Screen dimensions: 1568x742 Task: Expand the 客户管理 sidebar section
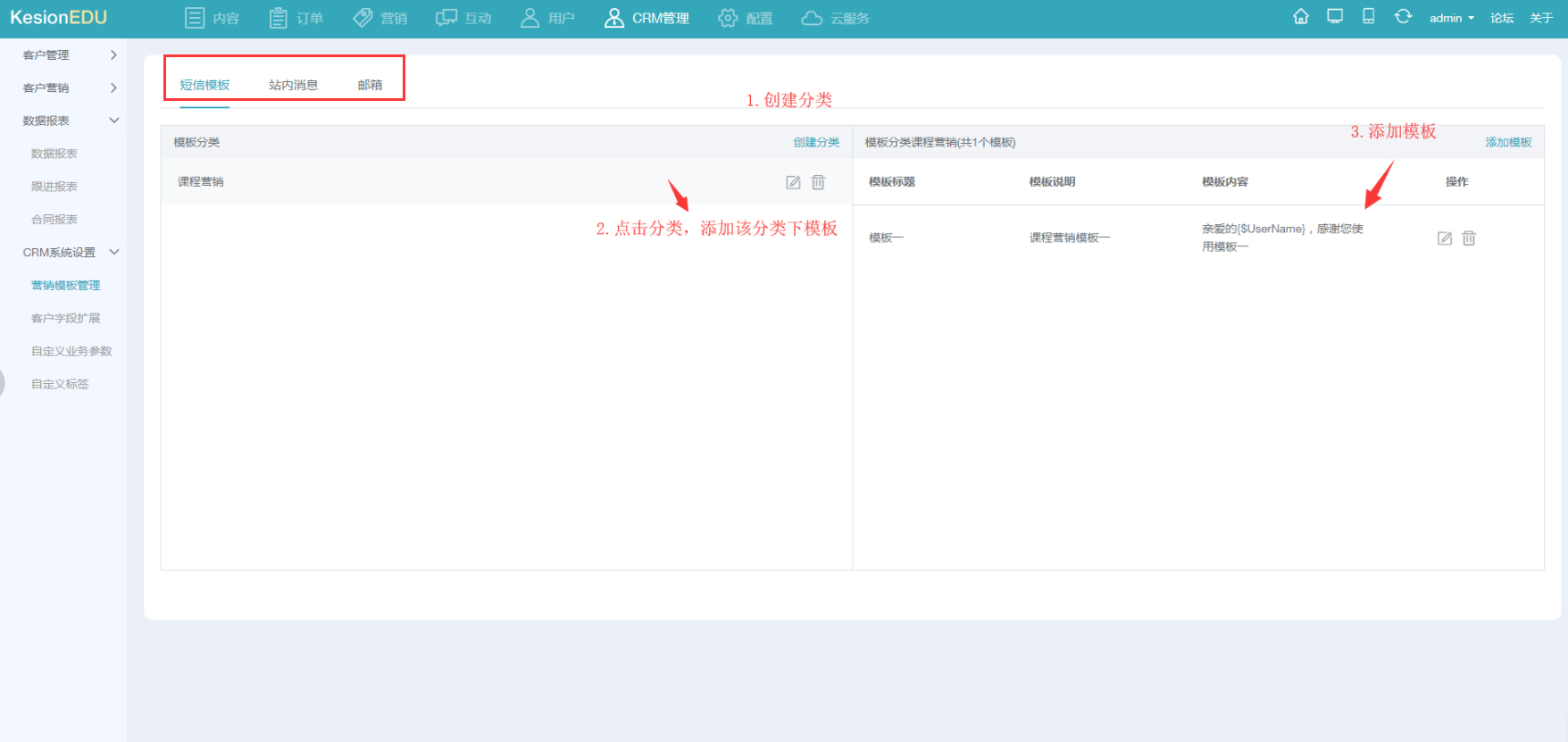[71, 55]
